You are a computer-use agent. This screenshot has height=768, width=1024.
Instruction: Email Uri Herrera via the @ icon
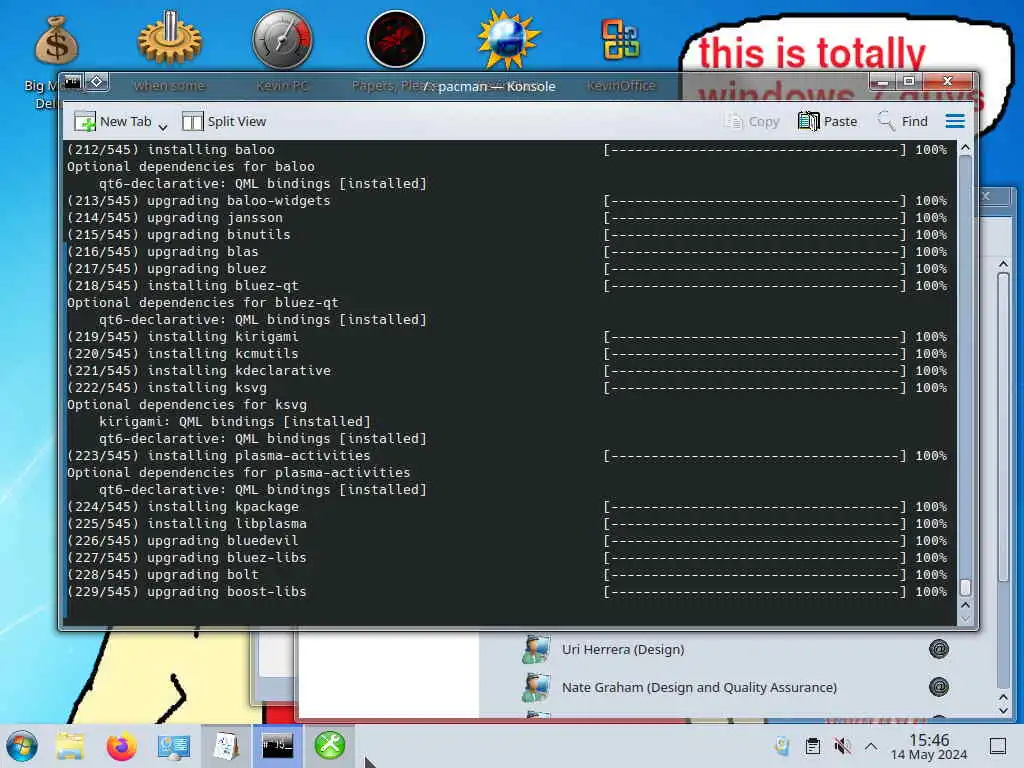pos(938,649)
